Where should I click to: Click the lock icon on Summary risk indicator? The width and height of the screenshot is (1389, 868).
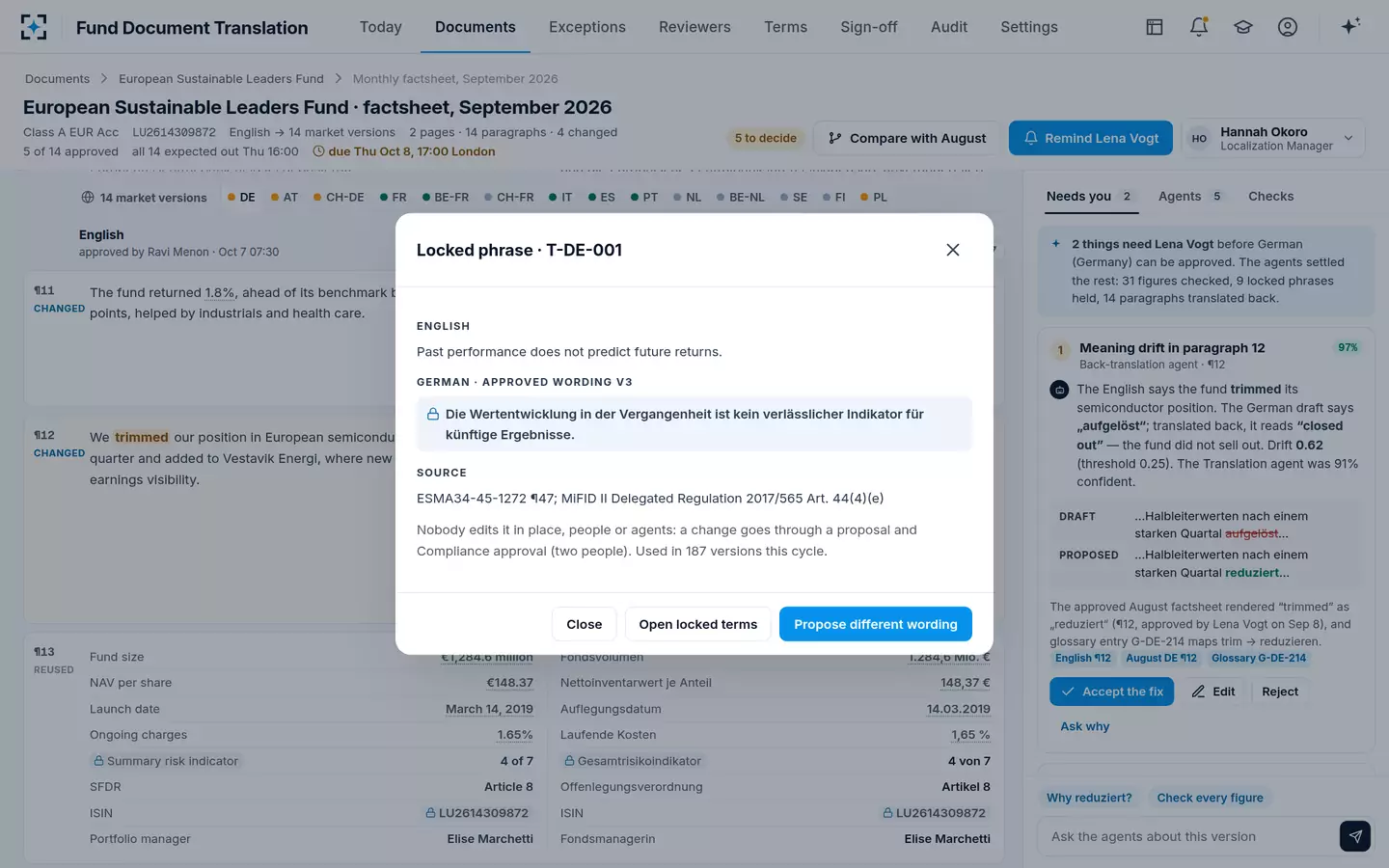[x=98, y=761]
